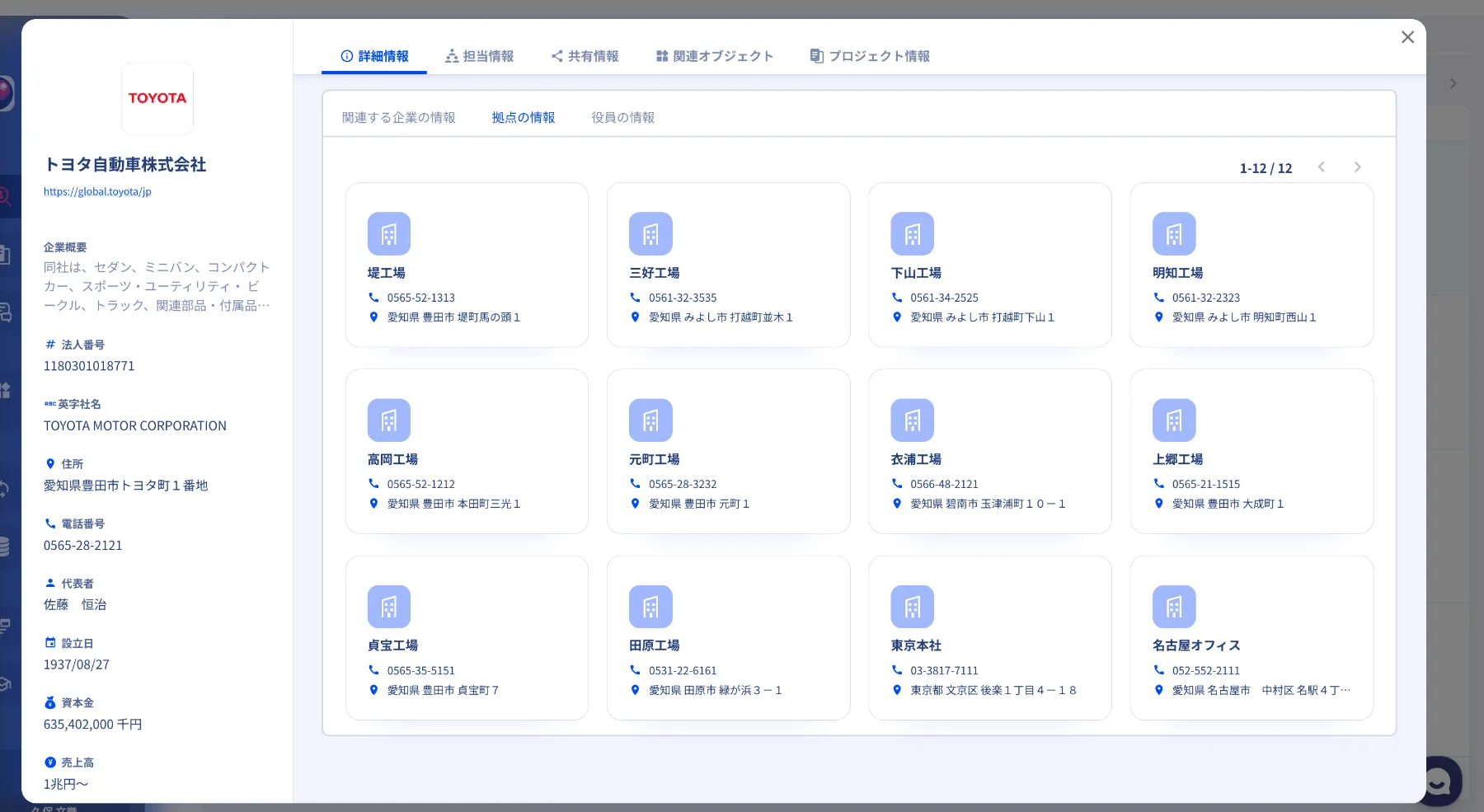Click the phone icon of 三好工場

point(635,298)
